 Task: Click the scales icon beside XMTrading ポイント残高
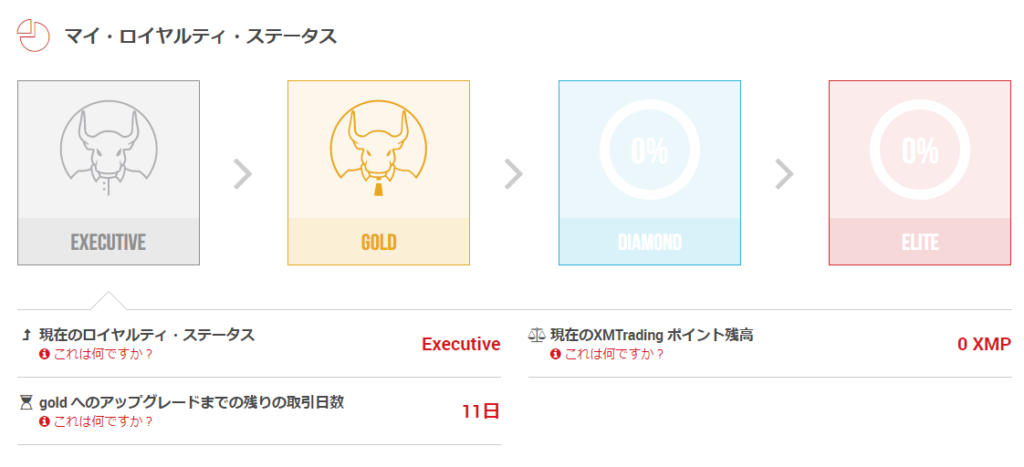536,336
